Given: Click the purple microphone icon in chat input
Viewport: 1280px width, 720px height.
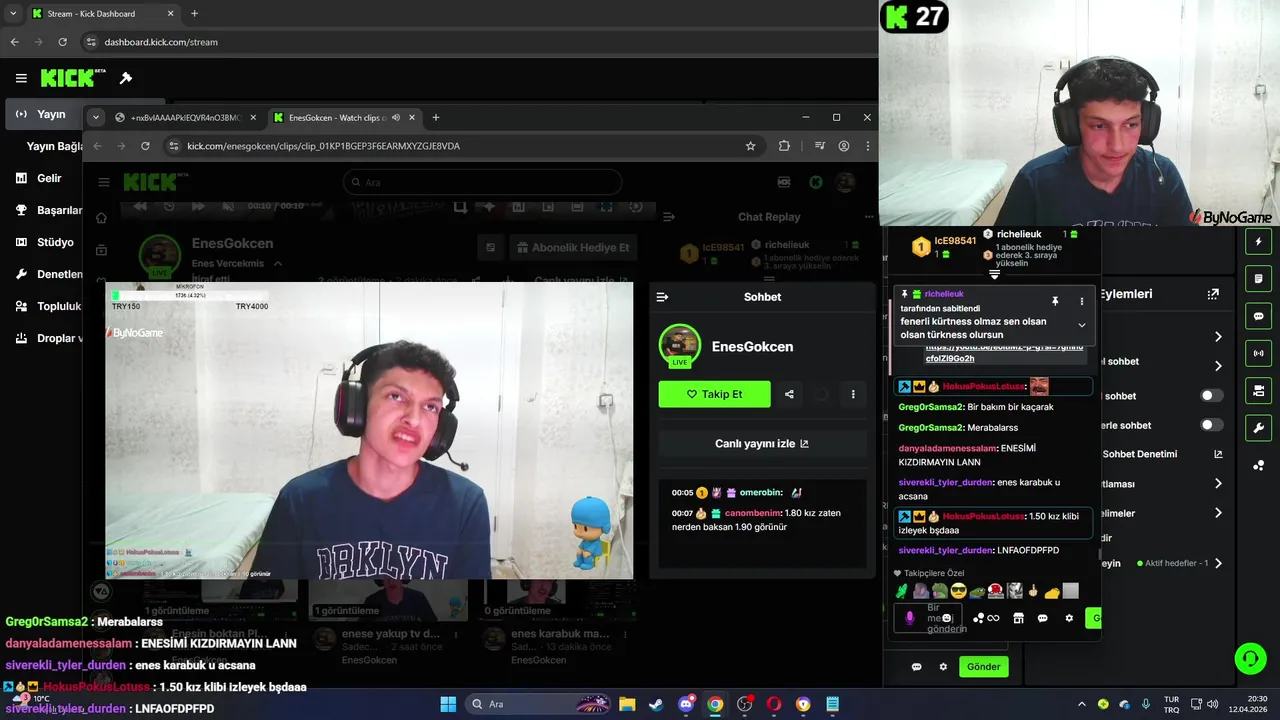Looking at the screenshot, I should coord(909,618).
